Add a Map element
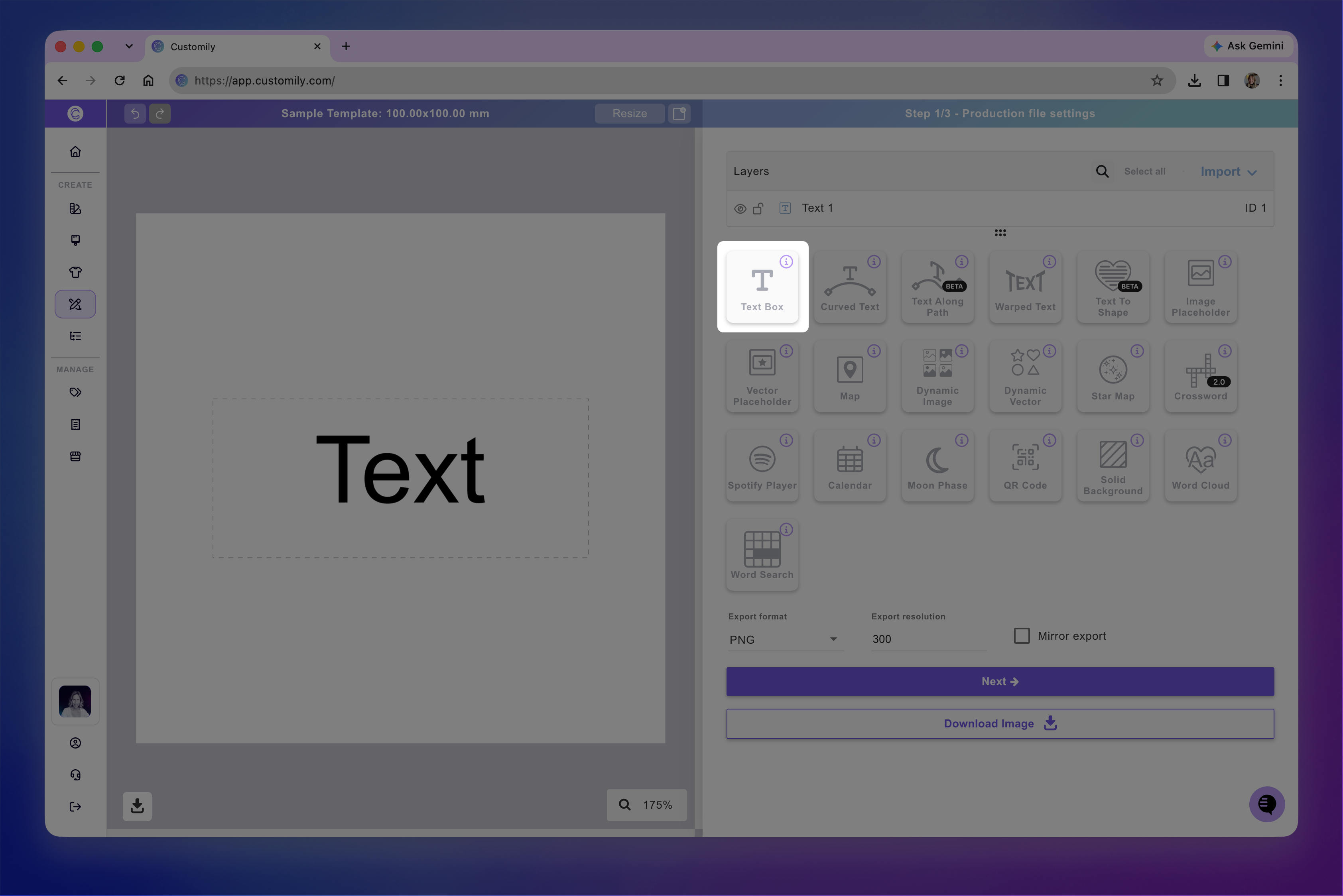1343x896 pixels. pos(850,376)
